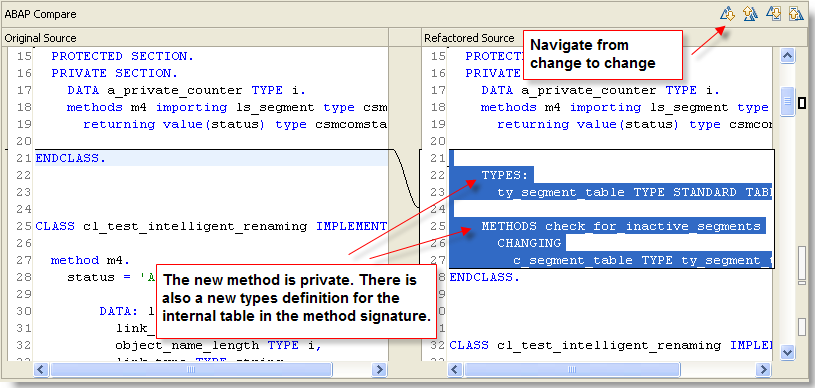The width and height of the screenshot is (815, 388).
Task: Click line number 22 in Refactored Source gutter
Action: [437, 176]
